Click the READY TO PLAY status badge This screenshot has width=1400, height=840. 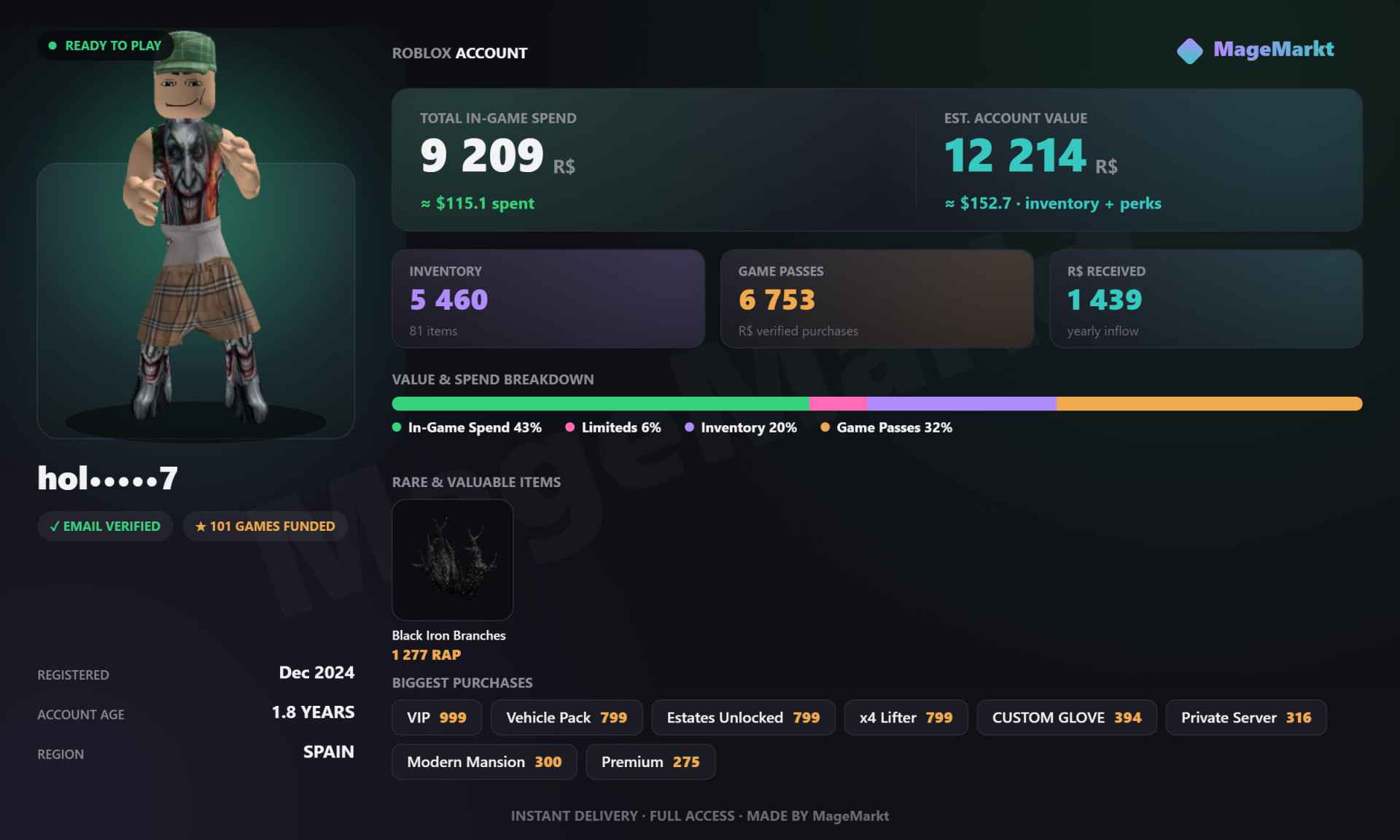pos(106,45)
